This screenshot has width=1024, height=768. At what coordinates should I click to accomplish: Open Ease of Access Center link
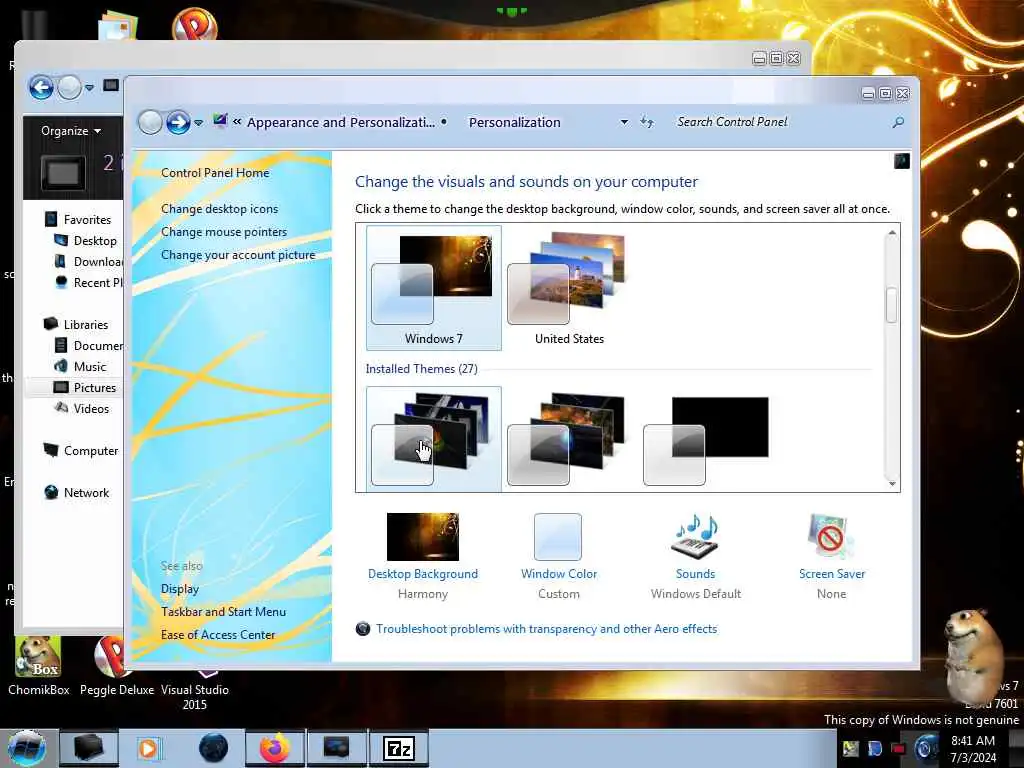tap(217, 635)
